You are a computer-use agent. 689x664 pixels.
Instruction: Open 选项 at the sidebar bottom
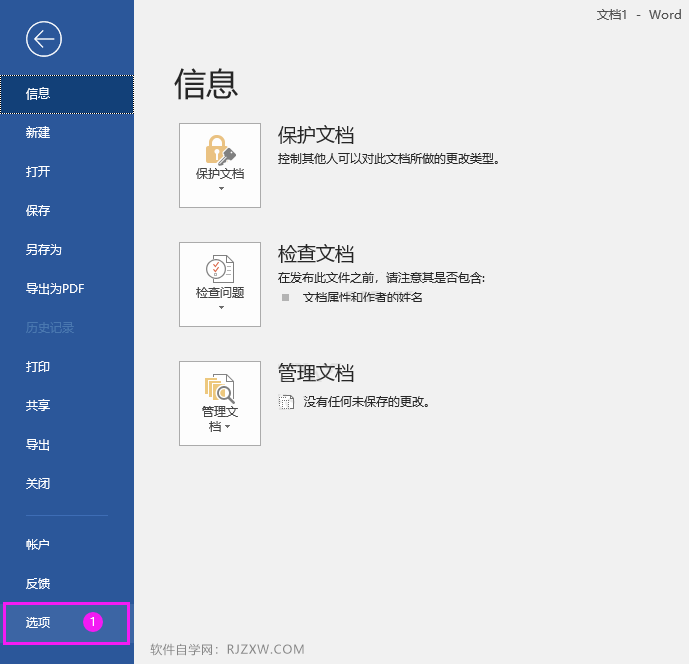[66, 623]
